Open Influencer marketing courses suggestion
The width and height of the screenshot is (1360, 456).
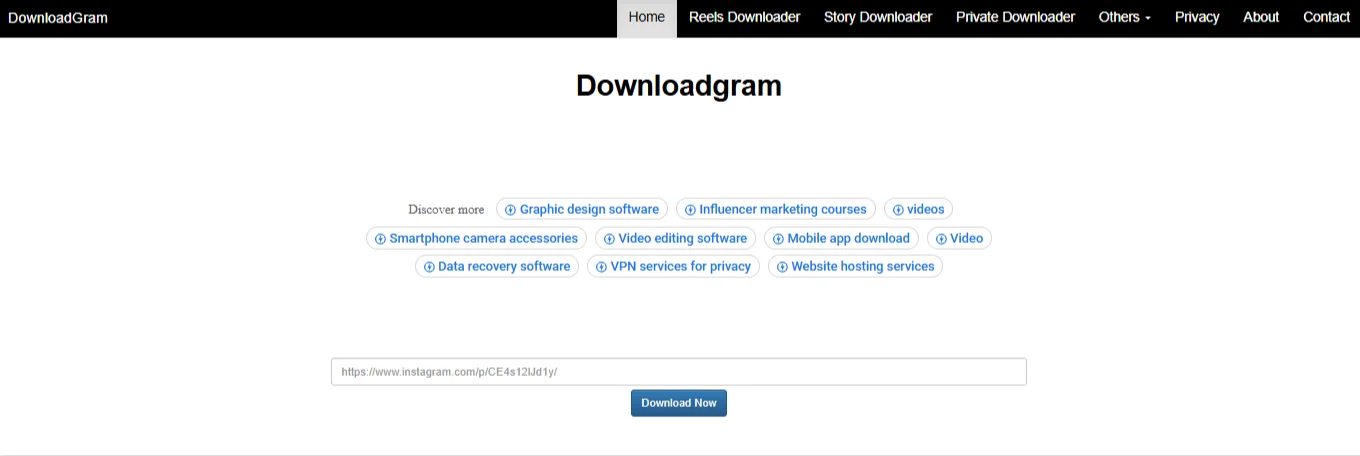[776, 209]
